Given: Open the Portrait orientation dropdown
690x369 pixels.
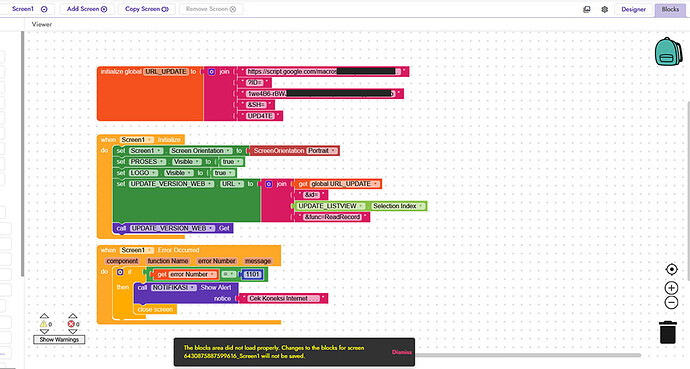Looking at the screenshot, I should (x=322, y=151).
